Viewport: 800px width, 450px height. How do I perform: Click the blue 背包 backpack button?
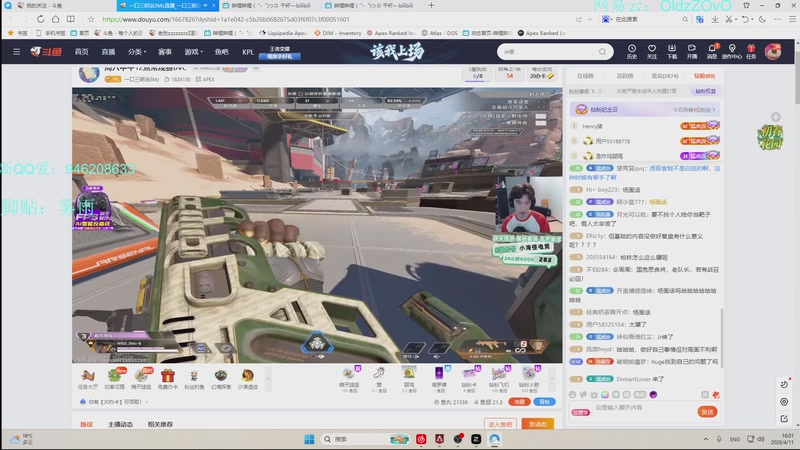(x=544, y=402)
